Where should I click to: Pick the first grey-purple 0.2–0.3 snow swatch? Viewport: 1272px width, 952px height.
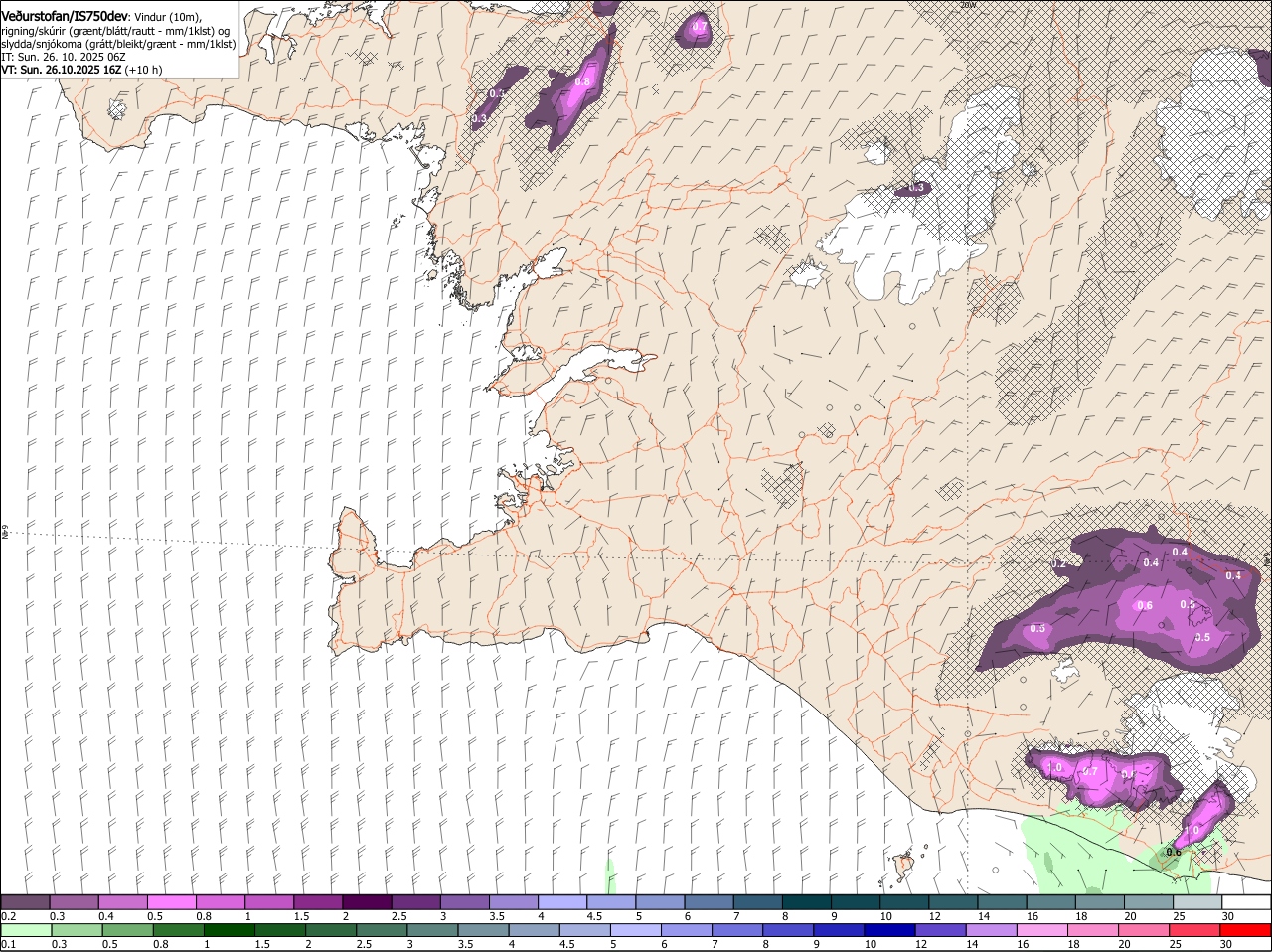(25, 902)
